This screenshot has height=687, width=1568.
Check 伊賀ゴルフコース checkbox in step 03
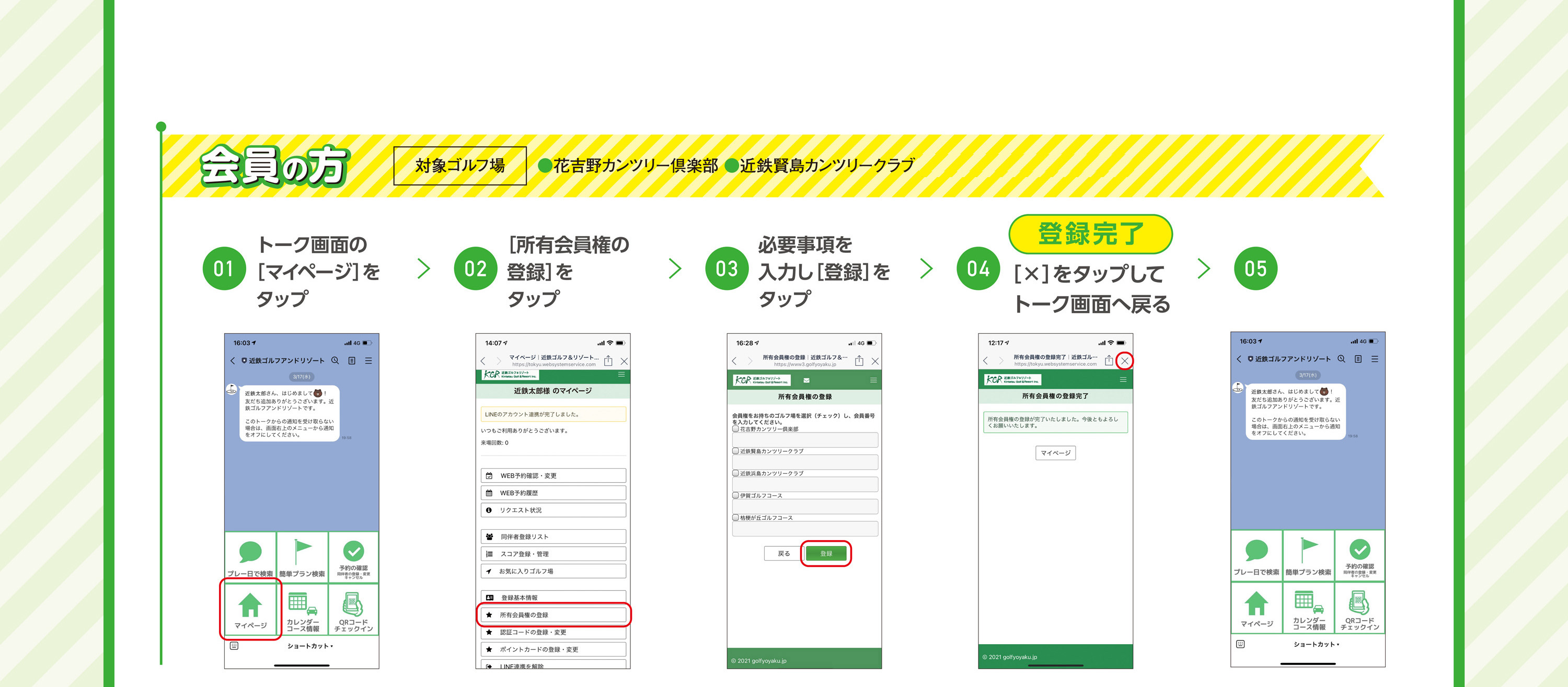[x=735, y=495]
